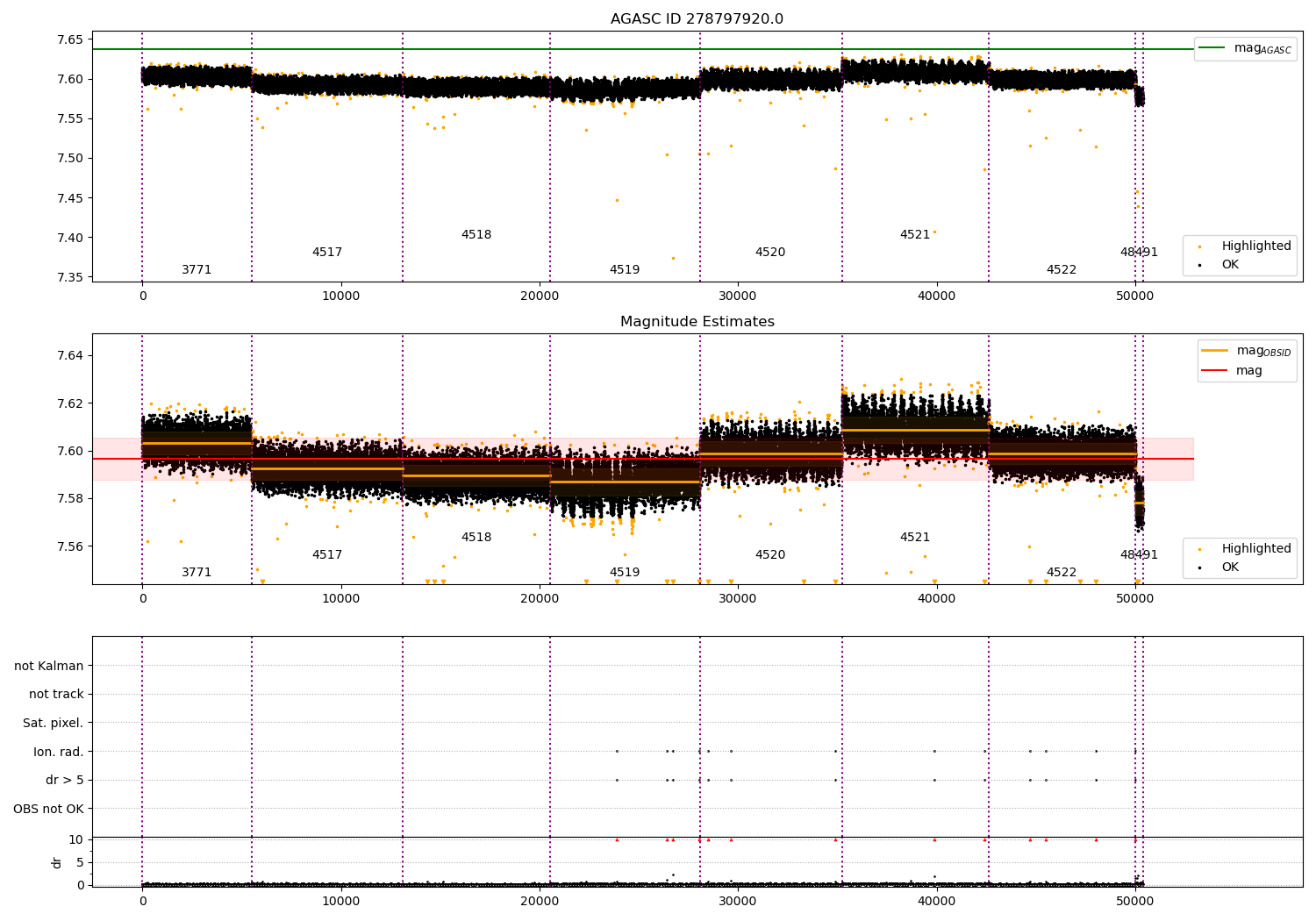Viewport: 1316px width, 921px height.
Task: Click OBSID label 4517 in the Magnitude Estimates plot
Action: pos(327,555)
